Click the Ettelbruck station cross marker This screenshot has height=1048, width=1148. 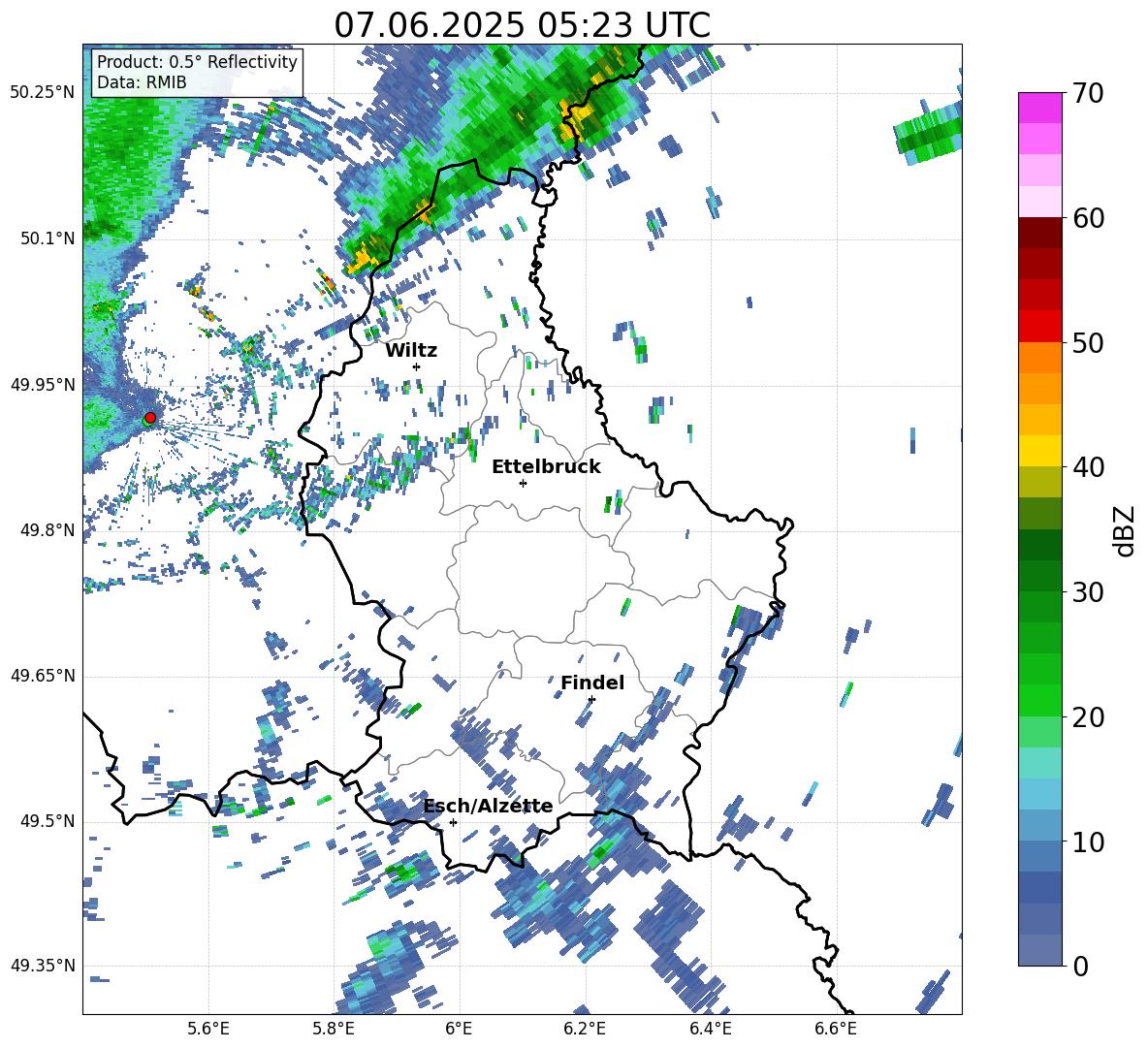pos(523,483)
